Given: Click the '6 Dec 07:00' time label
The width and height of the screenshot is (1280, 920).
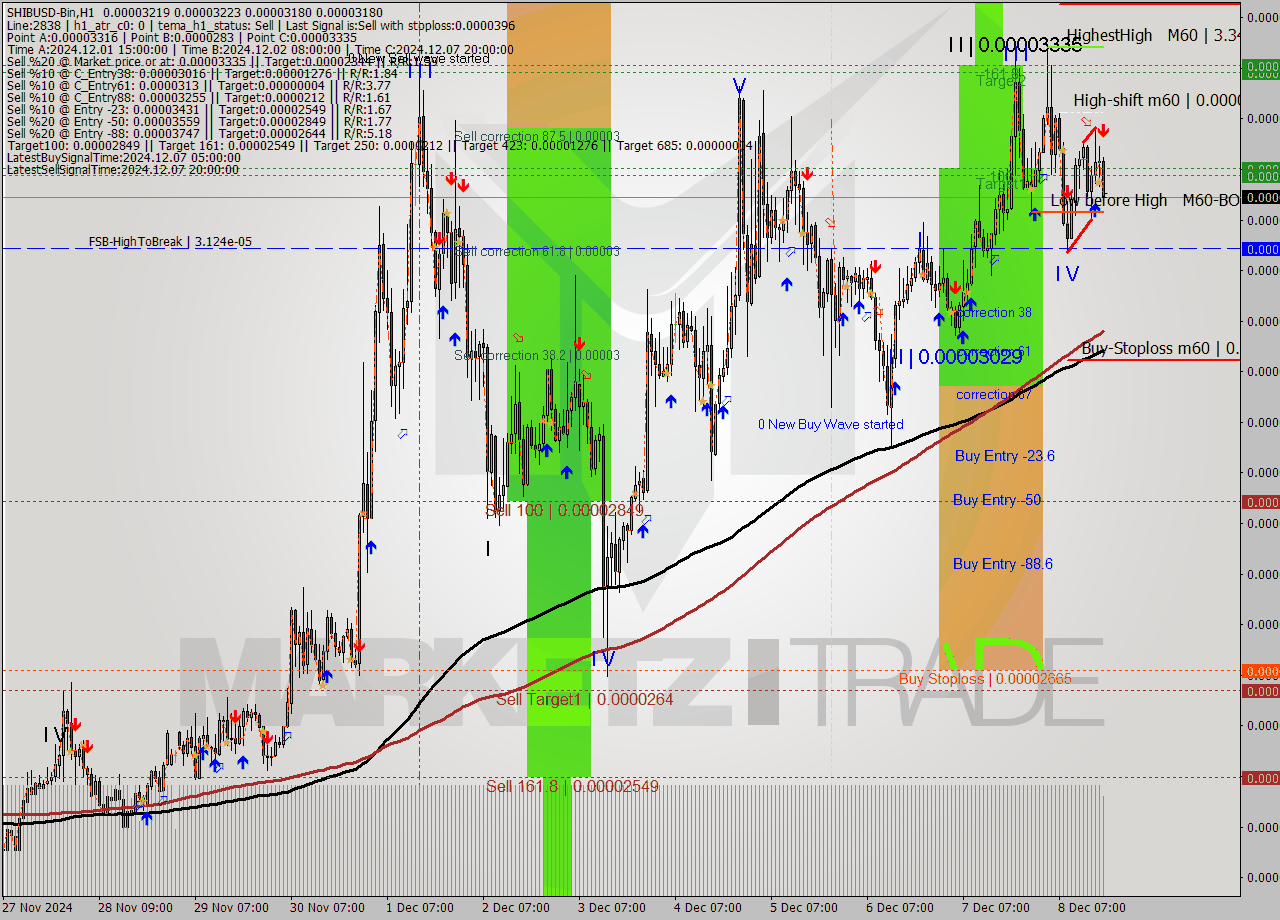Looking at the screenshot, I should (x=900, y=907).
